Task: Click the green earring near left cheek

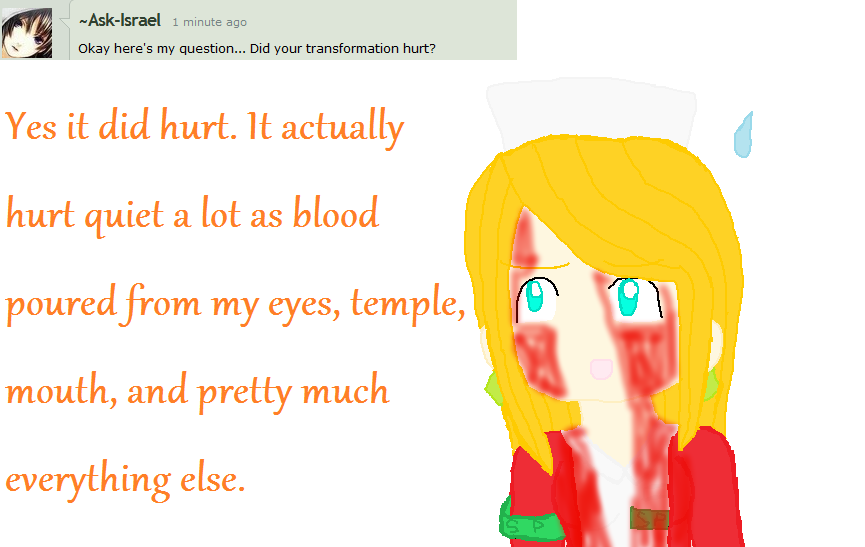Action: tap(493, 389)
